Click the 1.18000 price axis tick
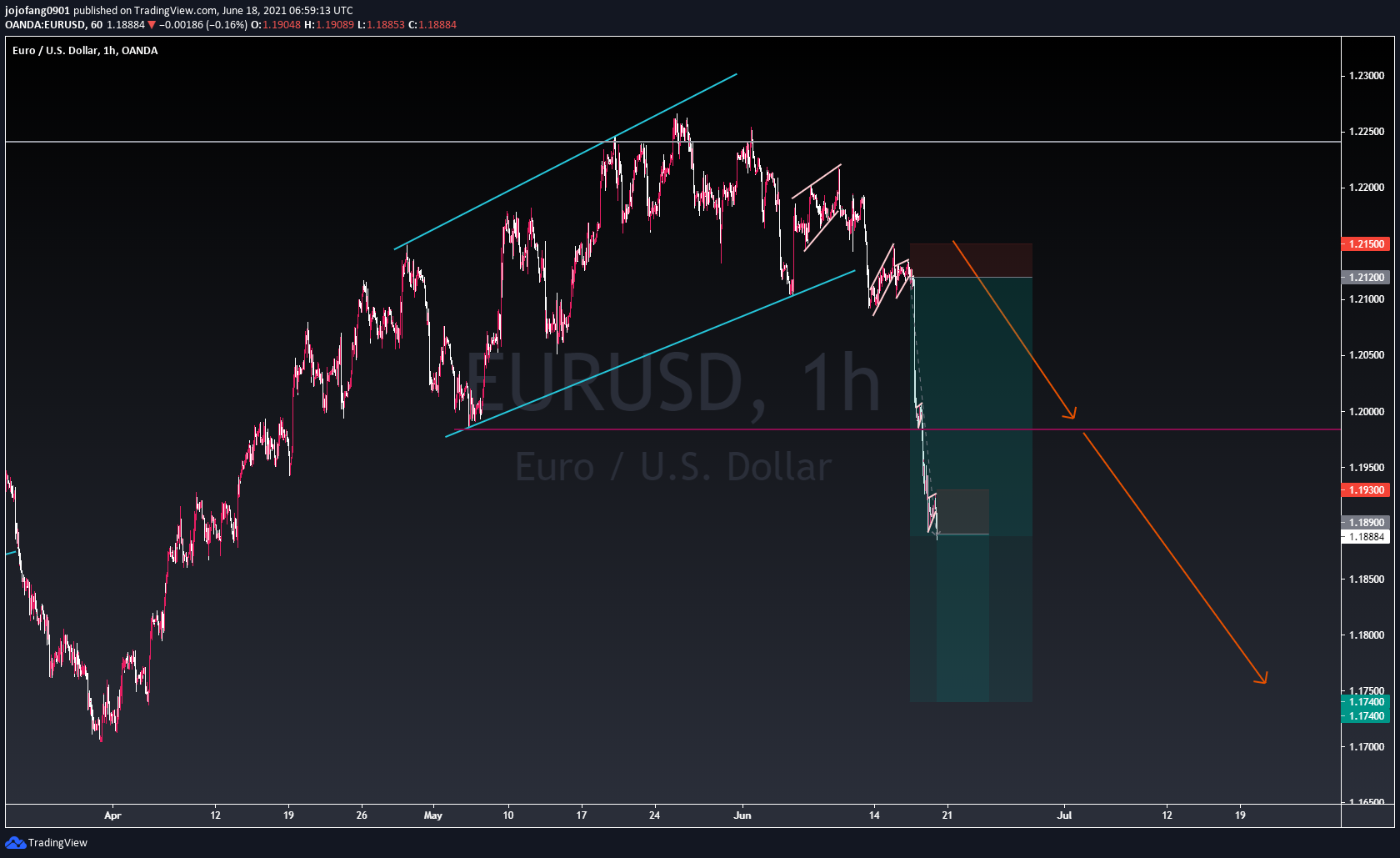 point(1367,635)
